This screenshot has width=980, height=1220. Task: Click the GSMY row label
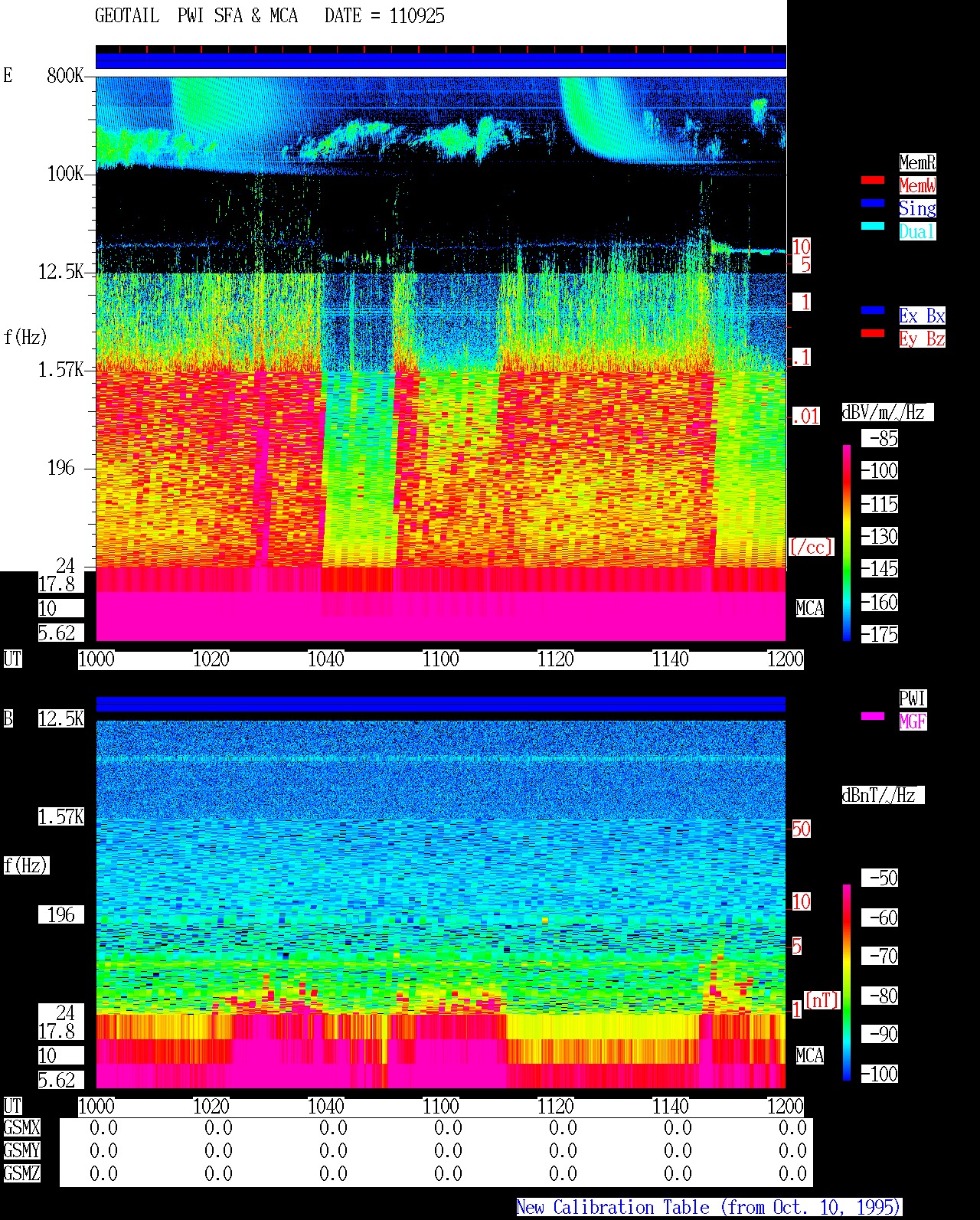click(x=21, y=1150)
